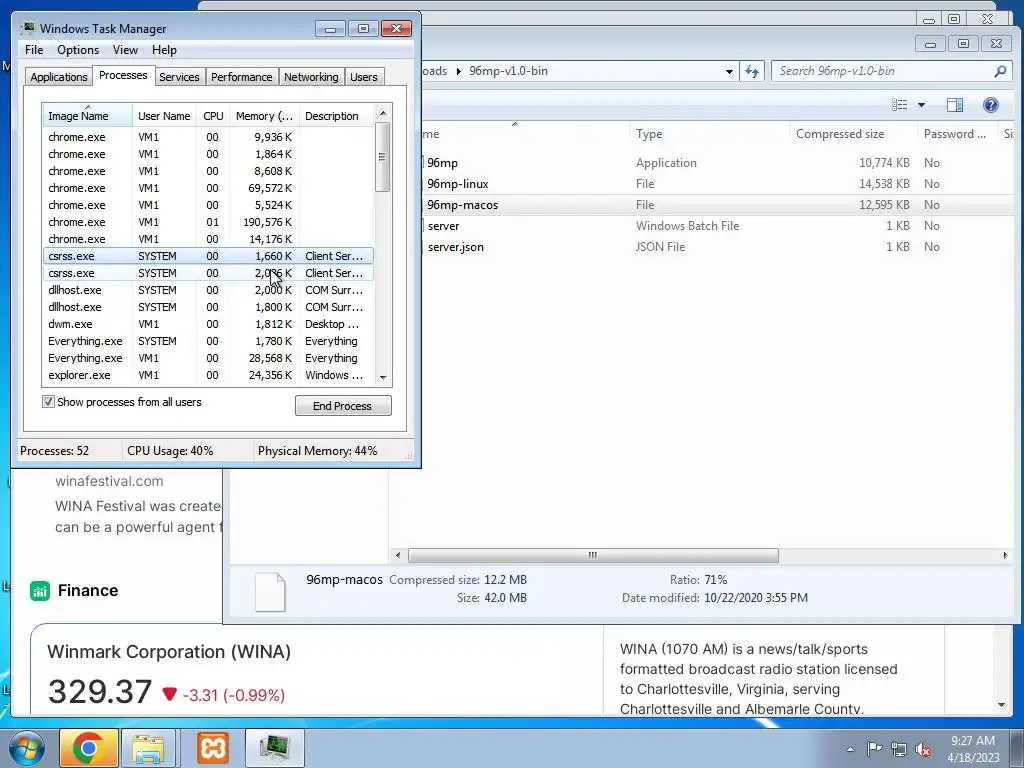Click the process list scroll down arrow
The height and width of the screenshot is (768, 1024).
(383, 377)
